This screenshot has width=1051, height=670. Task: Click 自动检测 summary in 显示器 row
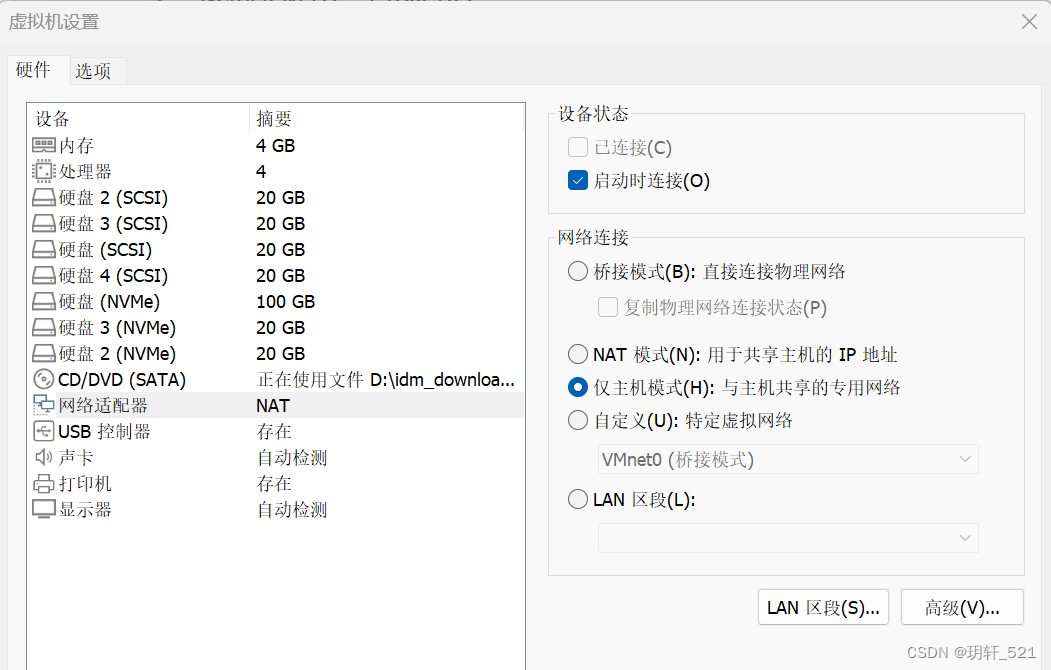(292, 510)
